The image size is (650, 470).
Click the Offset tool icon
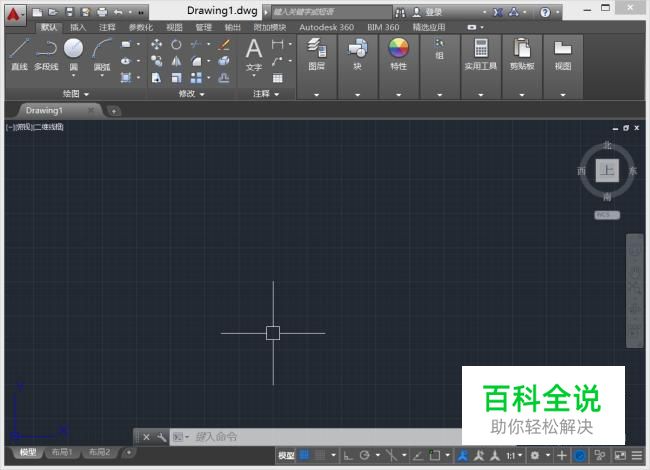(x=223, y=78)
